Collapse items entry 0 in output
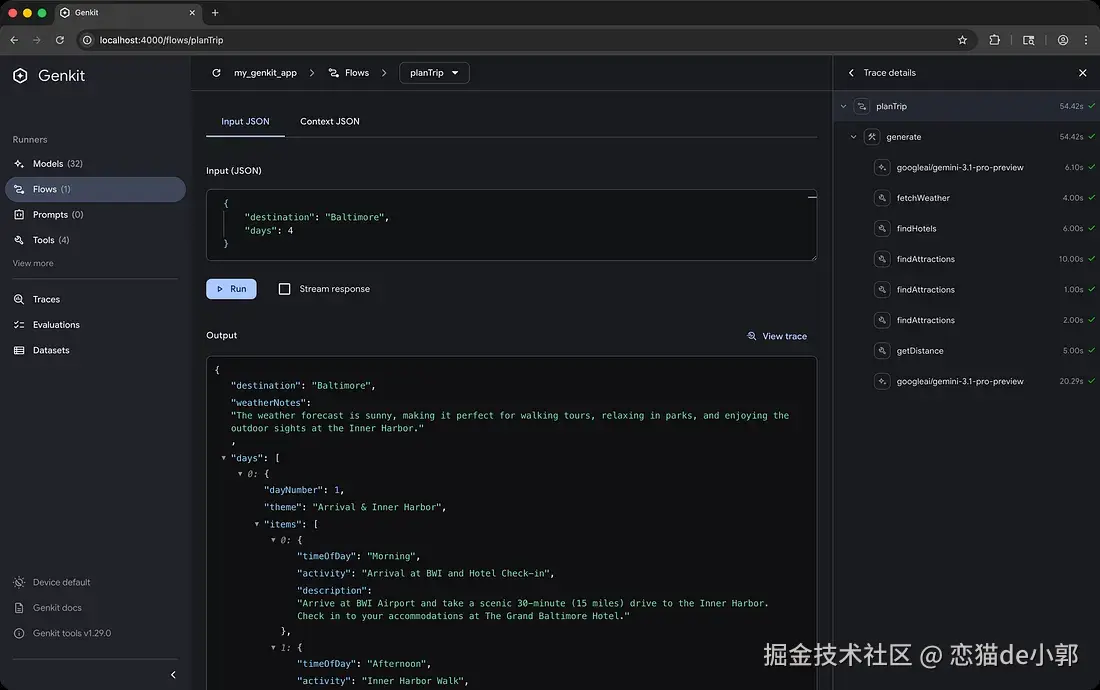This screenshot has width=1100, height=690. pos(273,540)
